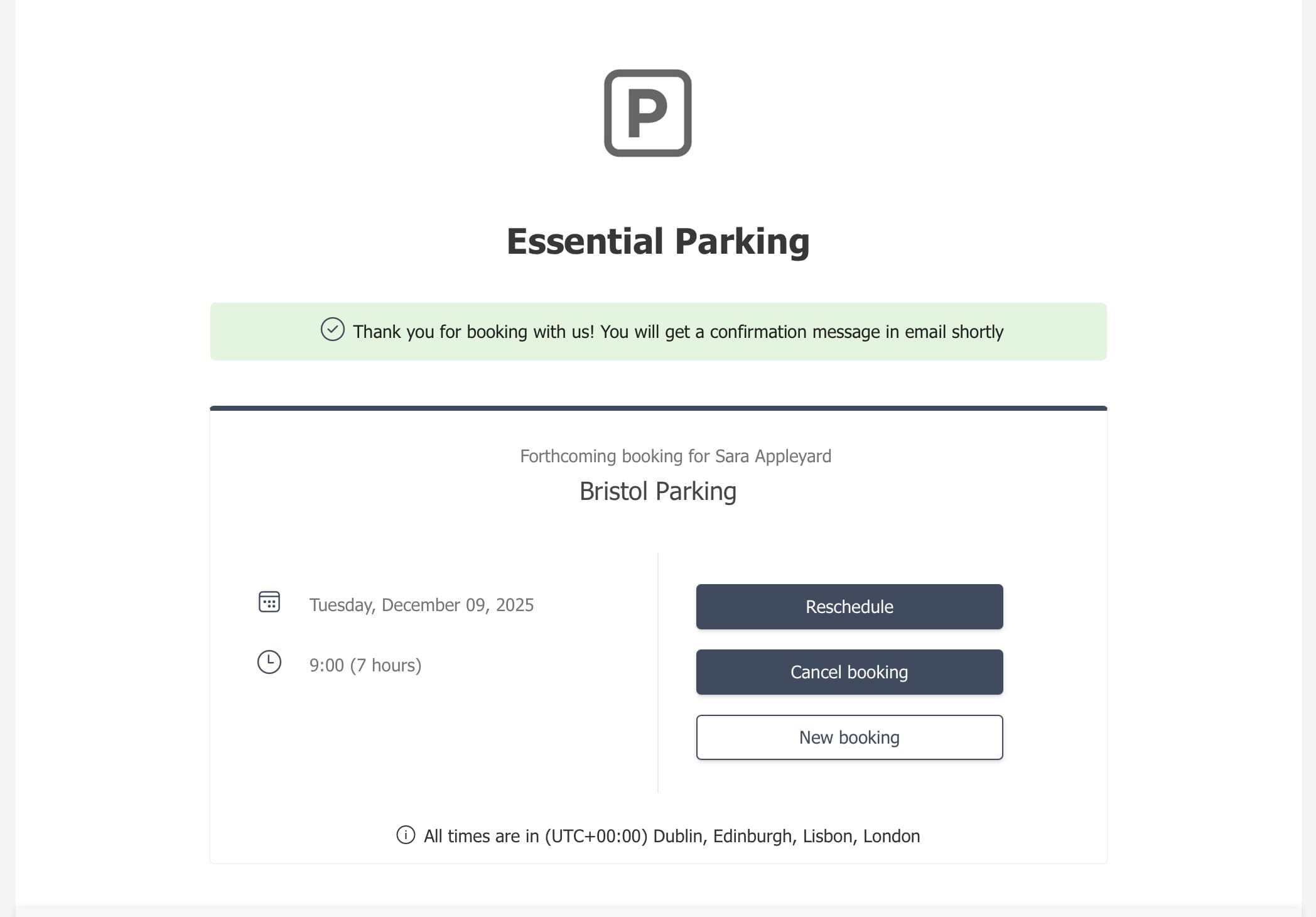Click the info icon next to timezone note
This screenshot has width=1316, height=917.
[406, 835]
